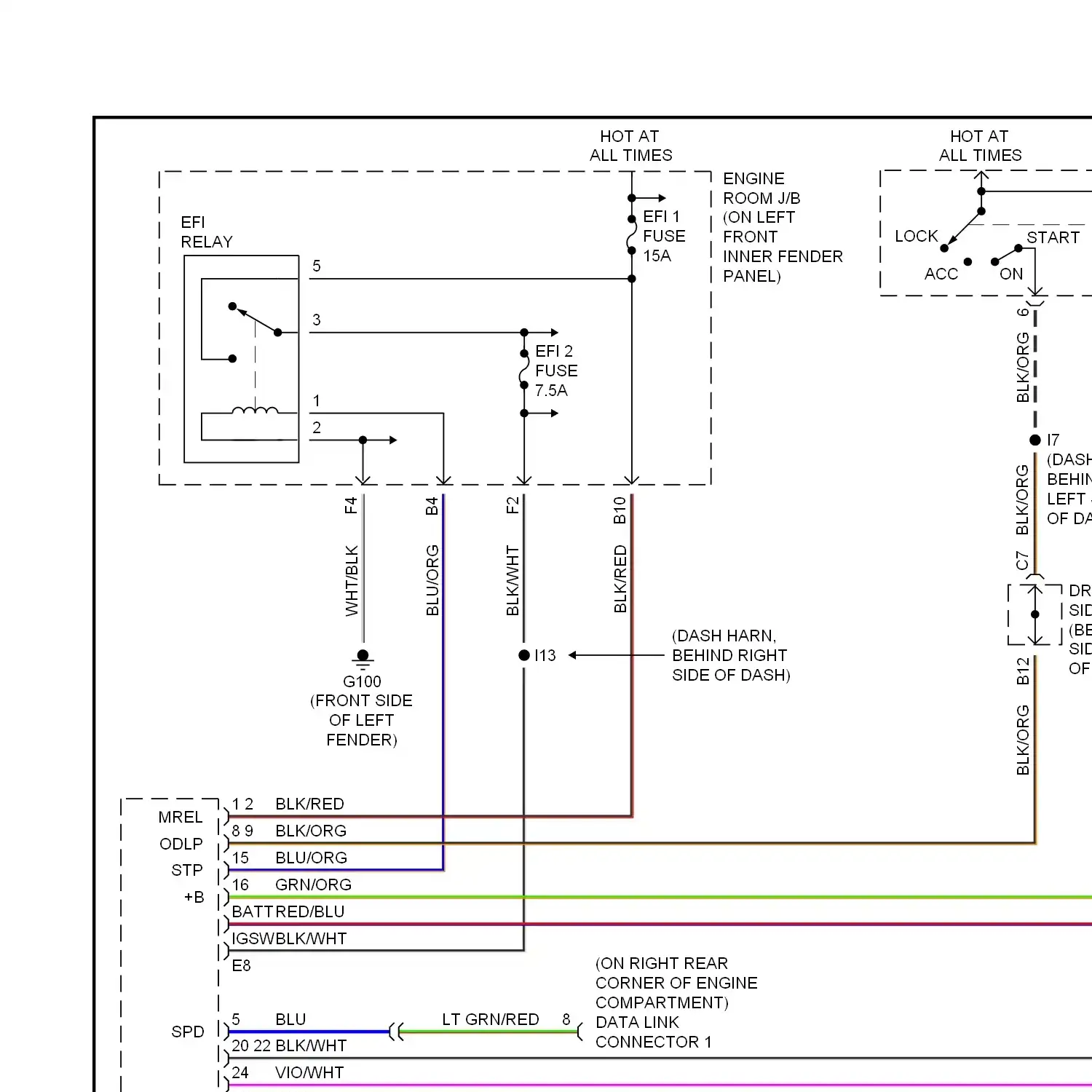The width and height of the screenshot is (1092, 1092).
Task: Click the ODLP terminal label
Action: (x=181, y=844)
